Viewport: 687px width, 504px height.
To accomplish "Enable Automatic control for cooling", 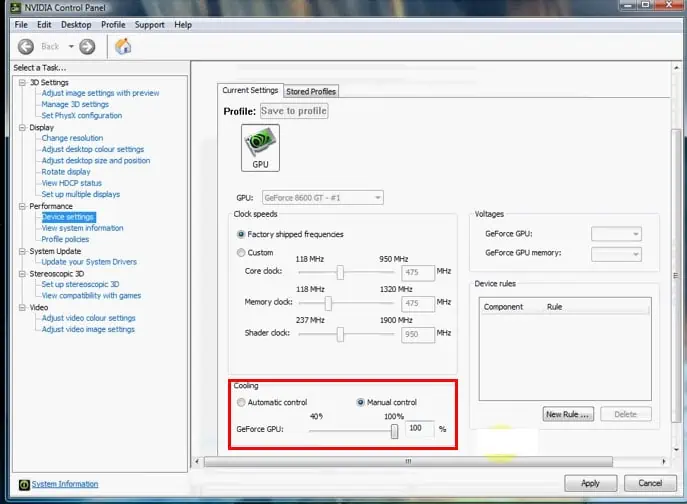I will pos(241,402).
